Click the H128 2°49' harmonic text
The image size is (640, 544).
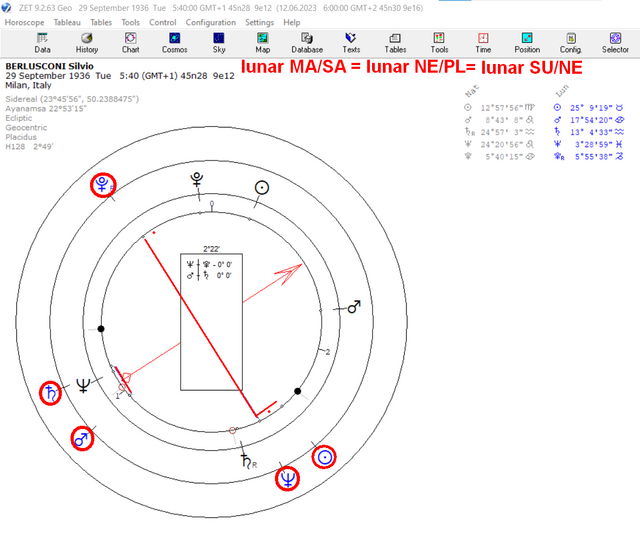click(29, 147)
